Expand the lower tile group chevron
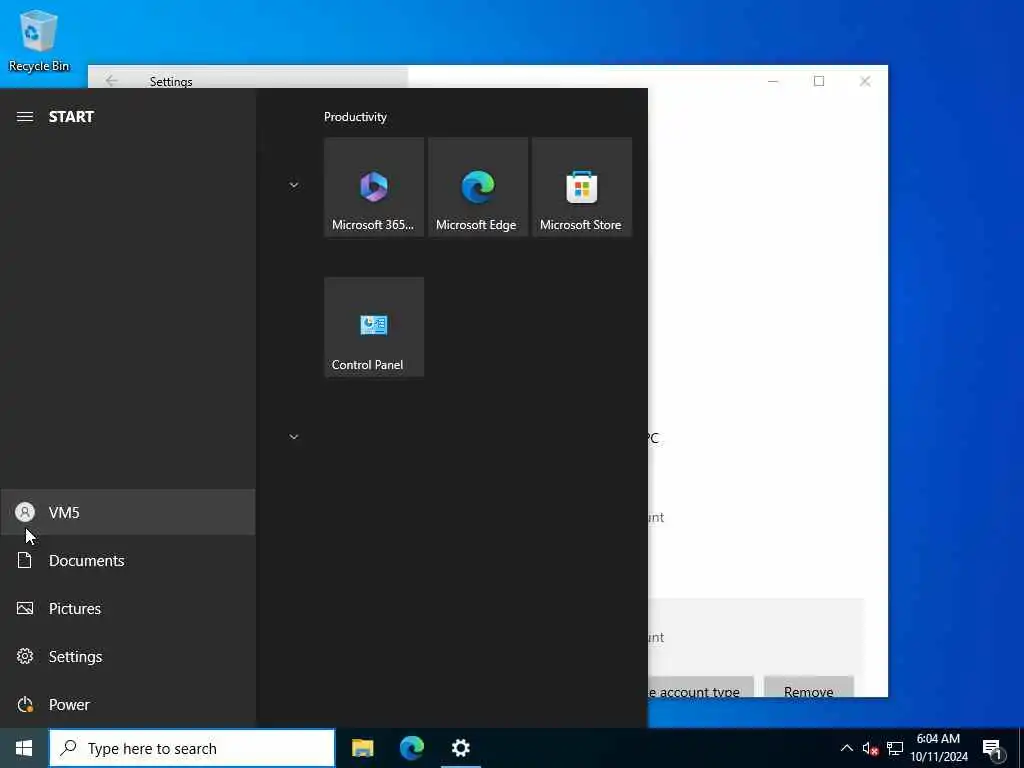 [x=294, y=437]
